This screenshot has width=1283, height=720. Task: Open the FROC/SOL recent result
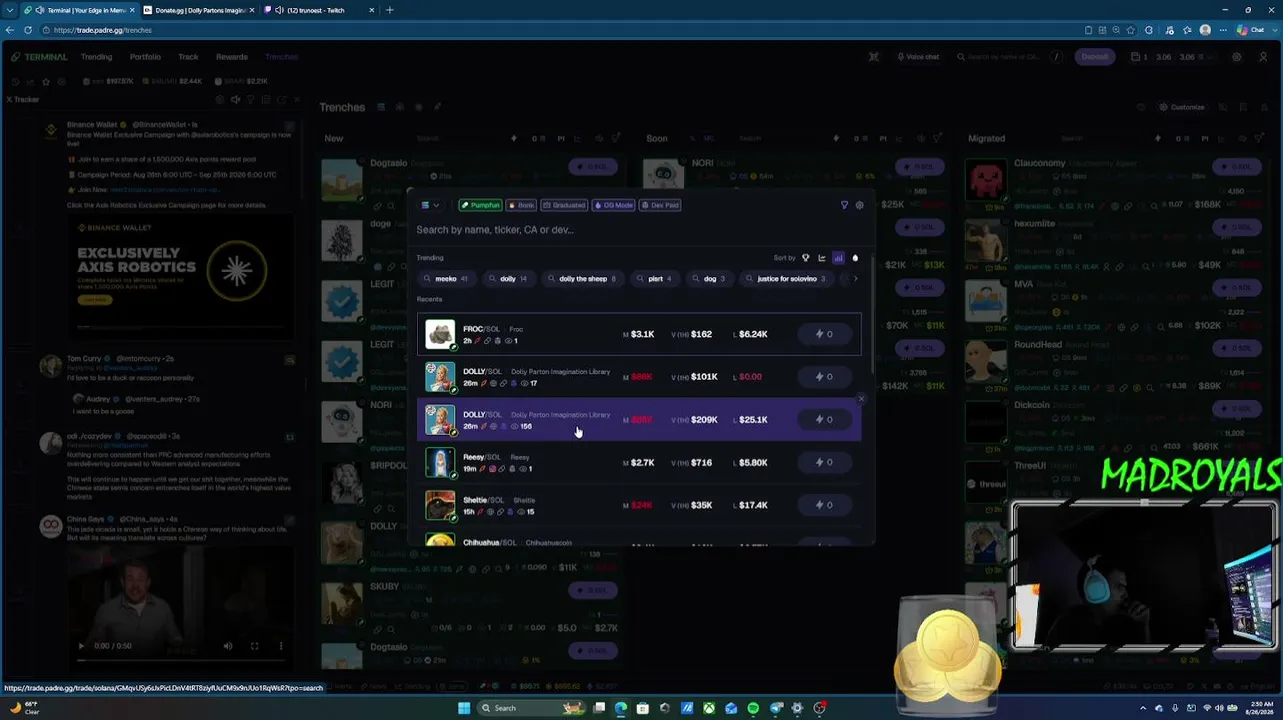coord(639,334)
